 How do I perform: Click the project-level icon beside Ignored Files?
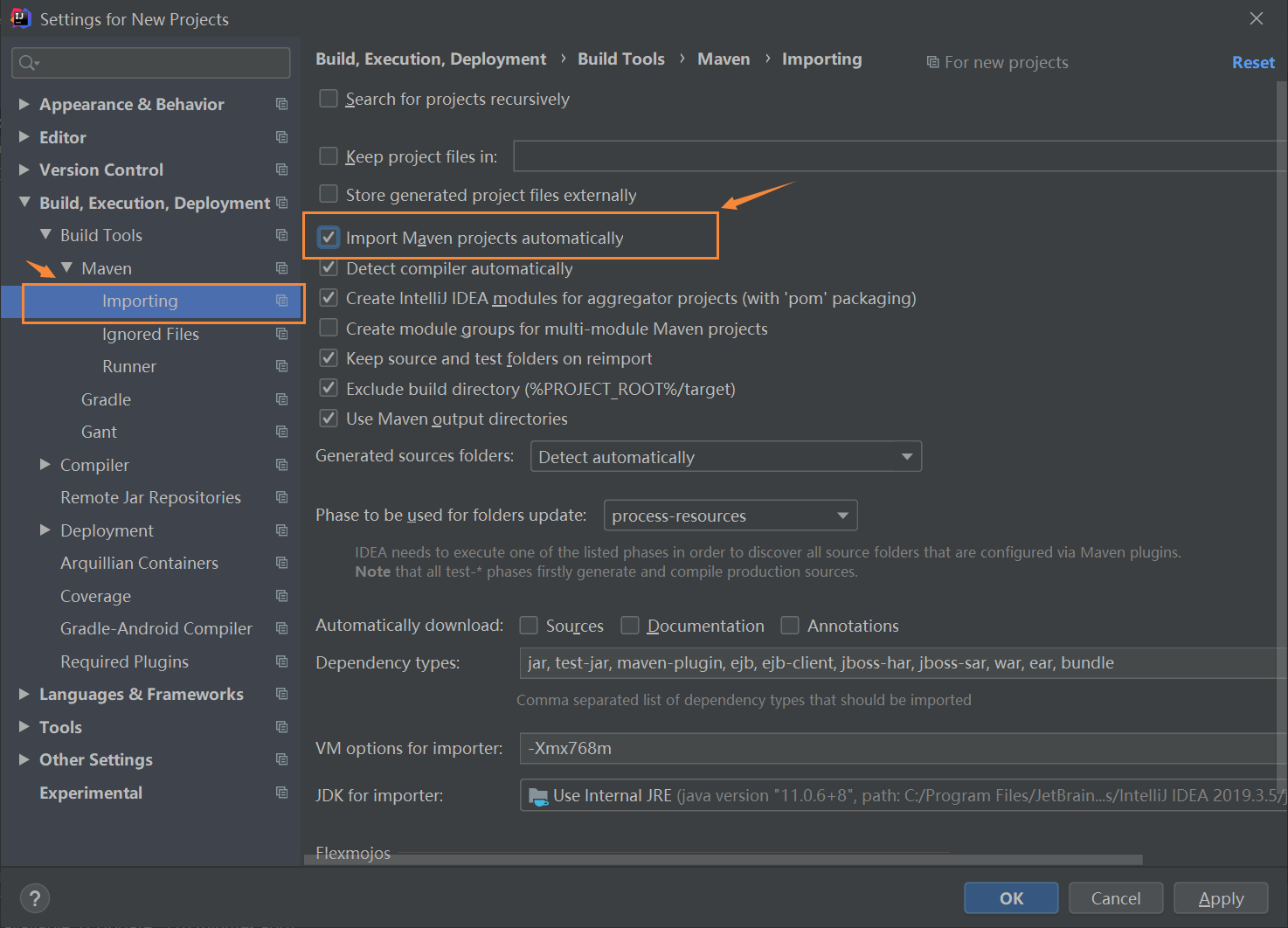(x=281, y=334)
